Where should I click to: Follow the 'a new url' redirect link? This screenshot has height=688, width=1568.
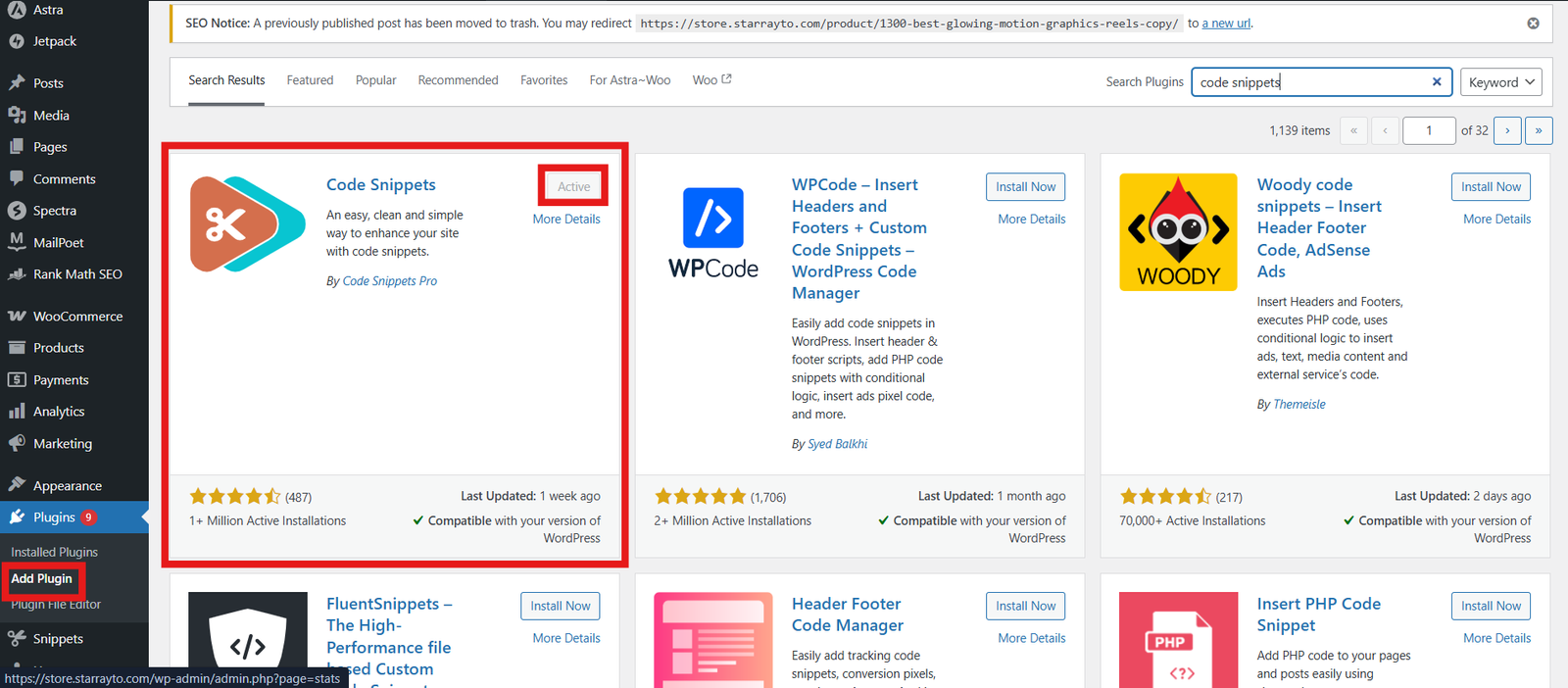[1226, 24]
